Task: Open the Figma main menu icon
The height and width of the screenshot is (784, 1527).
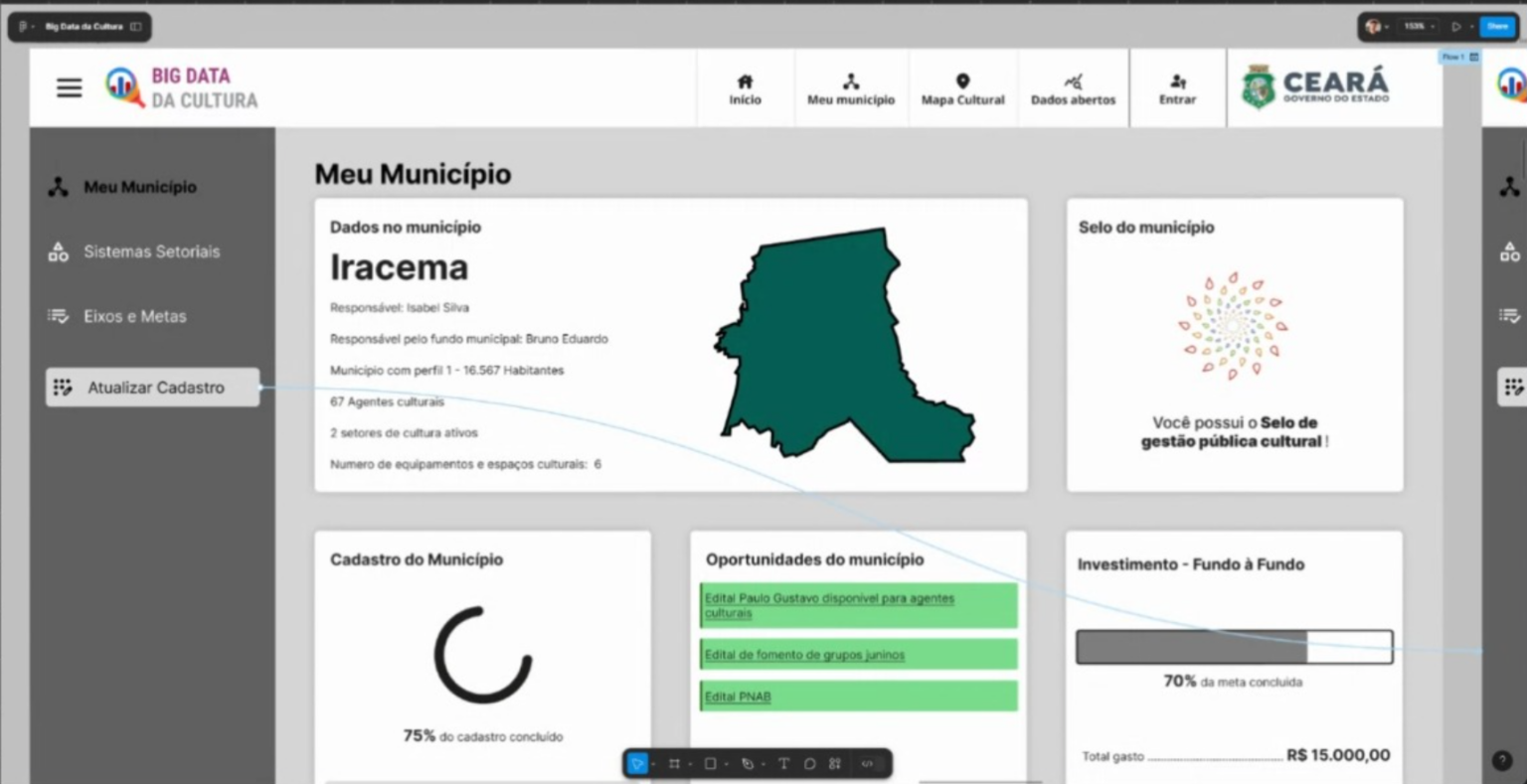Action: (x=23, y=27)
